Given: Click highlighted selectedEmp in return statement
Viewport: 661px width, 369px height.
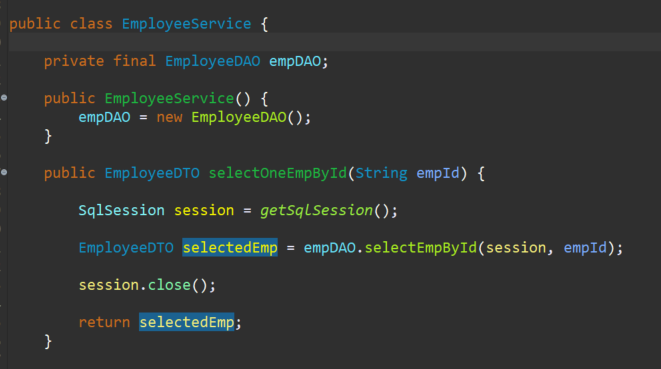Looking at the screenshot, I should click(x=186, y=322).
